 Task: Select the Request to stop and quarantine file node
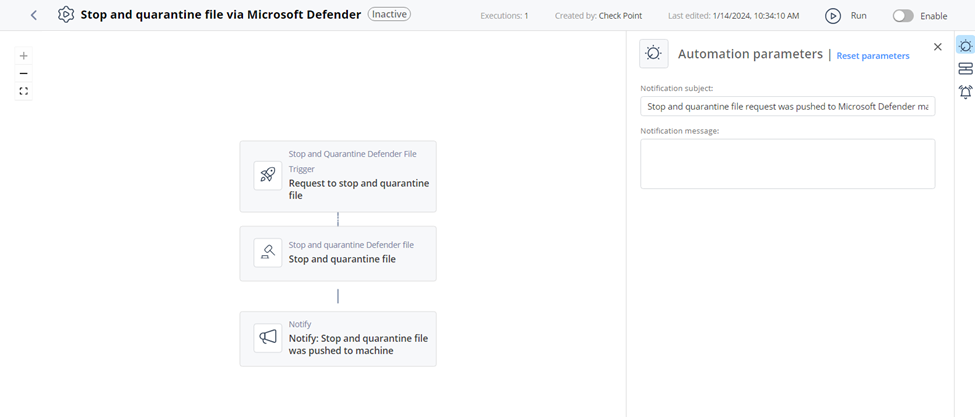click(x=338, y=176)
